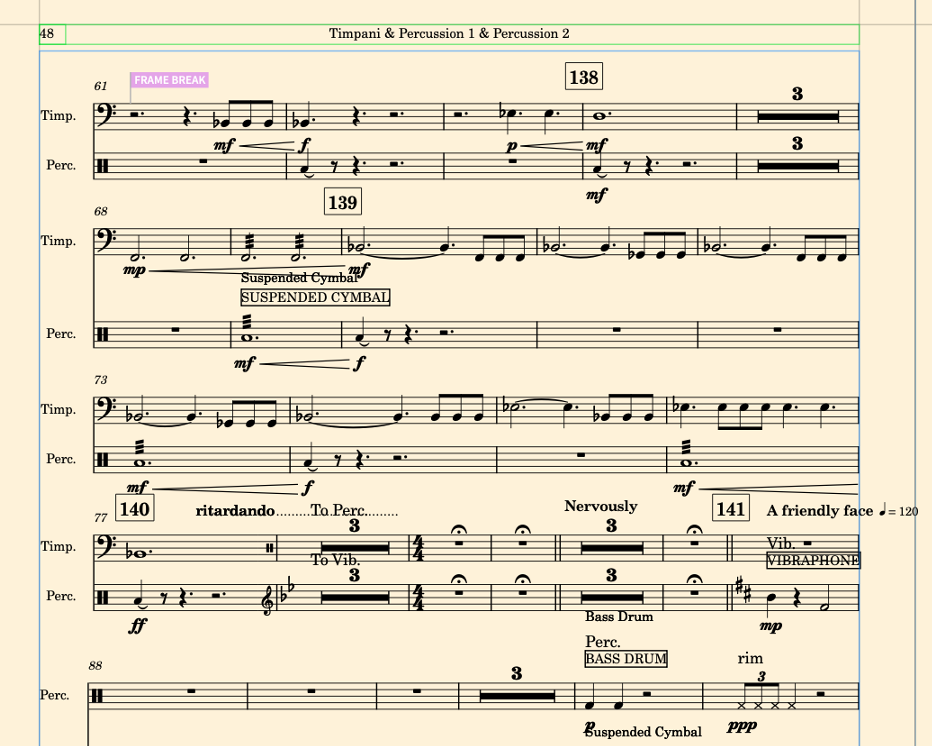This screenshot has height=746, width=932.
Task: Select the FRAME BREAK marker
Action: 170,80
